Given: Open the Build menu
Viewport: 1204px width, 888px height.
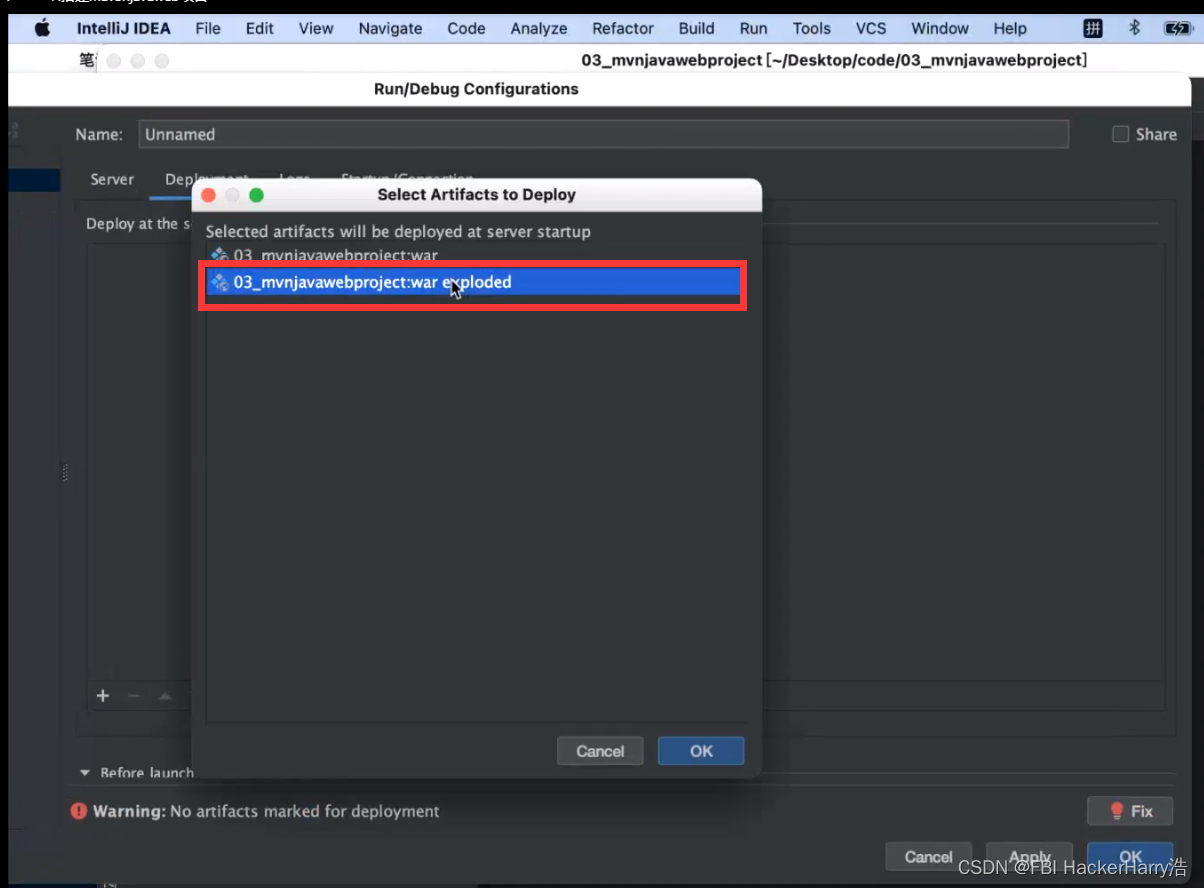Looking at the screenshot, I should coord(697,28).
